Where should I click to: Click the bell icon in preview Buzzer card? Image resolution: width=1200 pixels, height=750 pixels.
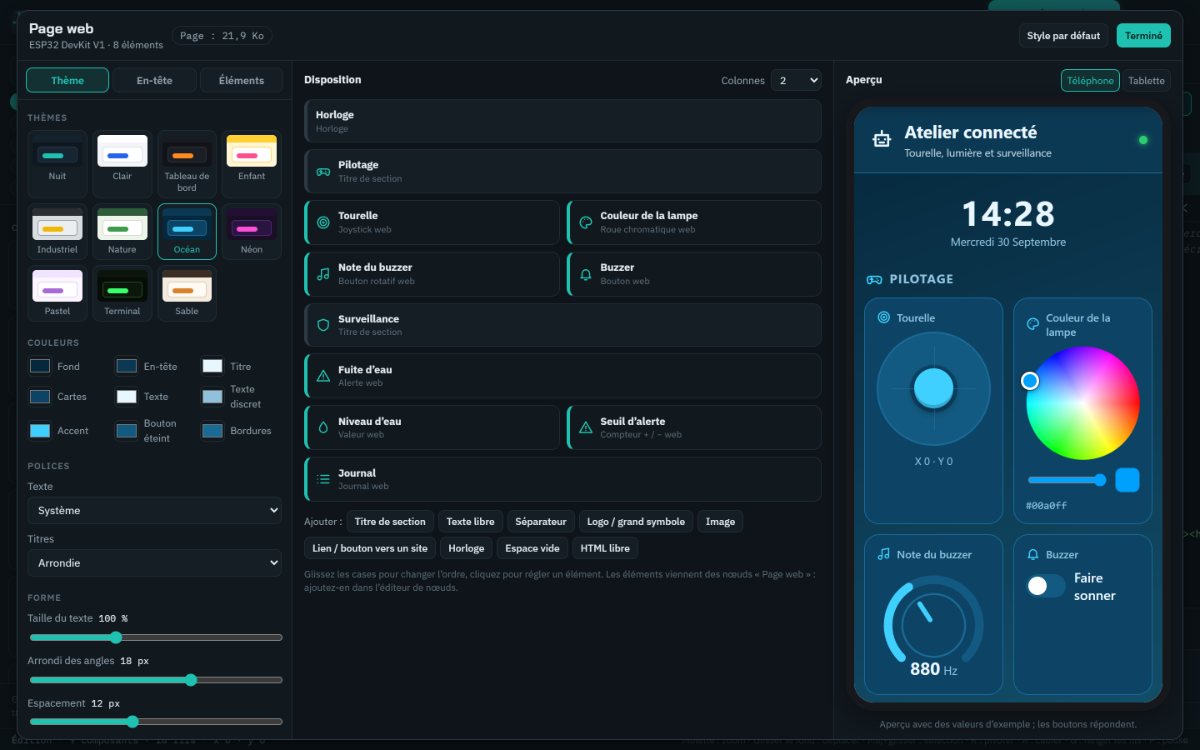(x=1033, y=554)
